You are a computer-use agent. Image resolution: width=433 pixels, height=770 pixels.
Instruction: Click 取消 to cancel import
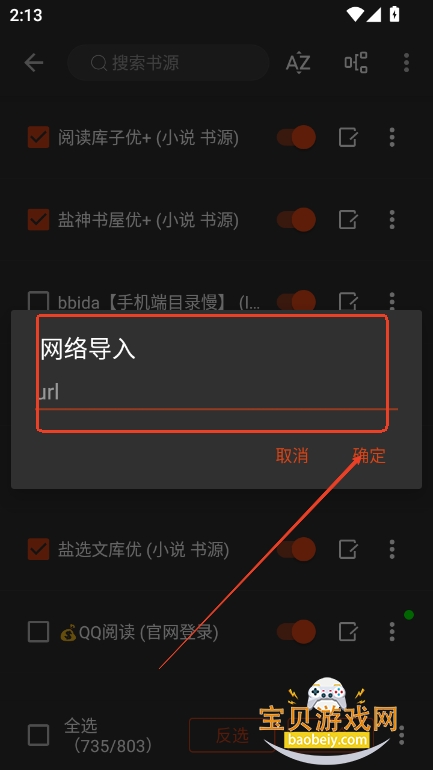[x=292, y=456]
